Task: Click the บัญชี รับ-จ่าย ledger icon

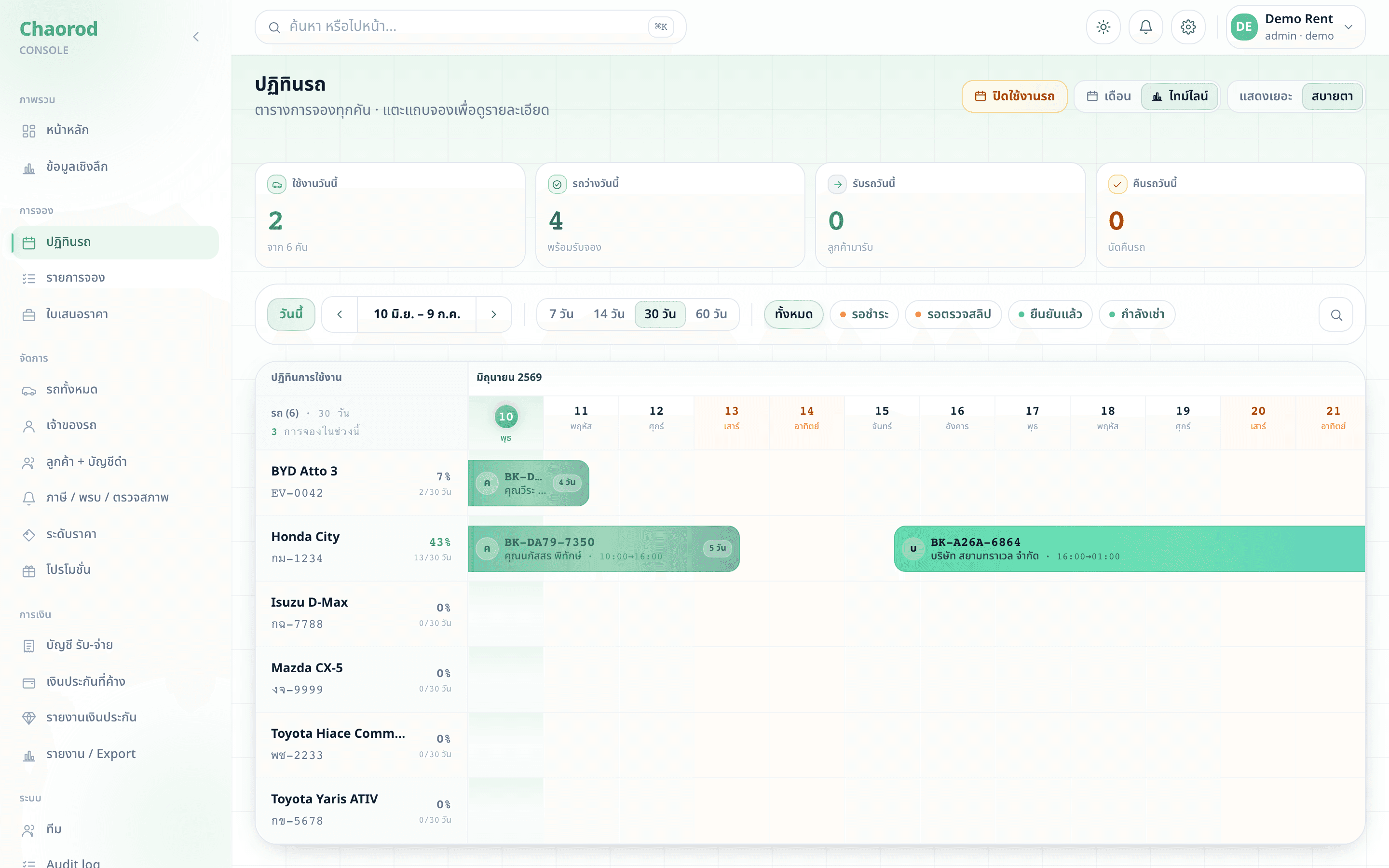Action: tap(29, 646)
